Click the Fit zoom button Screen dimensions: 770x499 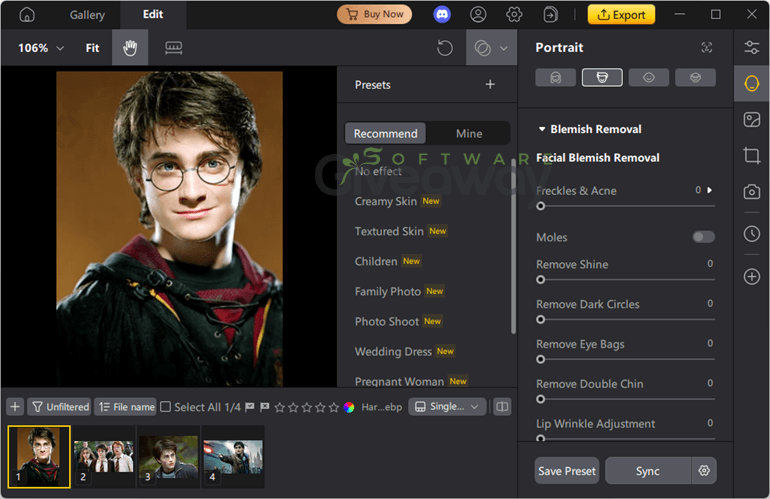[x=92, y=48]
